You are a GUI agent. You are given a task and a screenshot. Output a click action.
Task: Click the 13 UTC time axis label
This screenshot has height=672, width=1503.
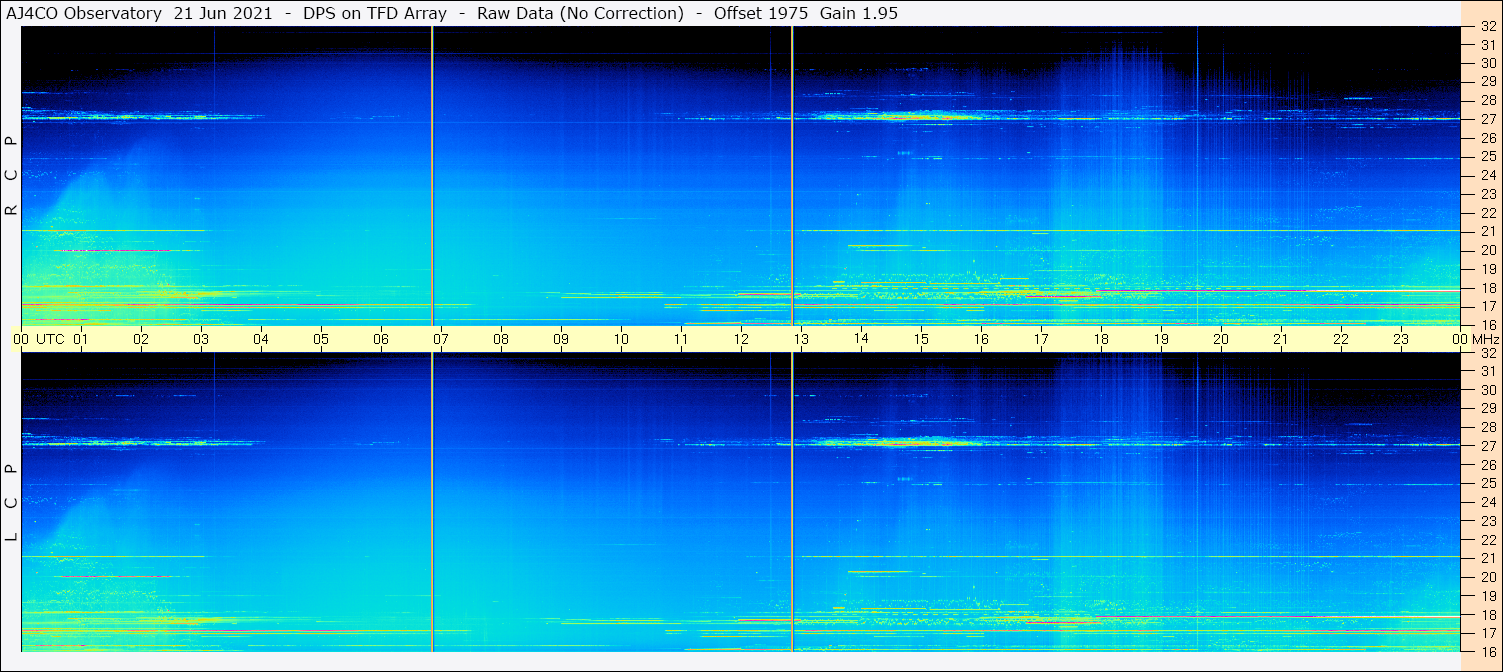pyautogui.click(x=801, y=339)
